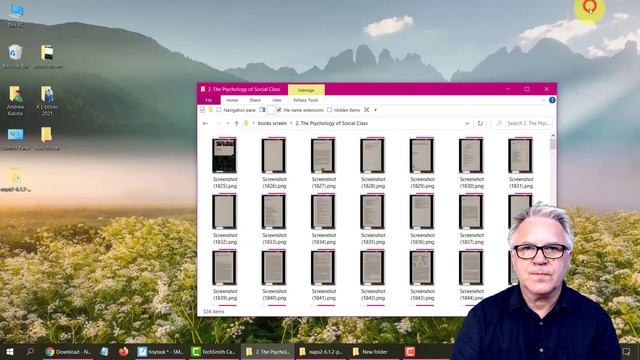Viewport: 640px width, 360px height.
Task: Click new folder icon in quick access toolbar
Action: click(x=211, y=110)
